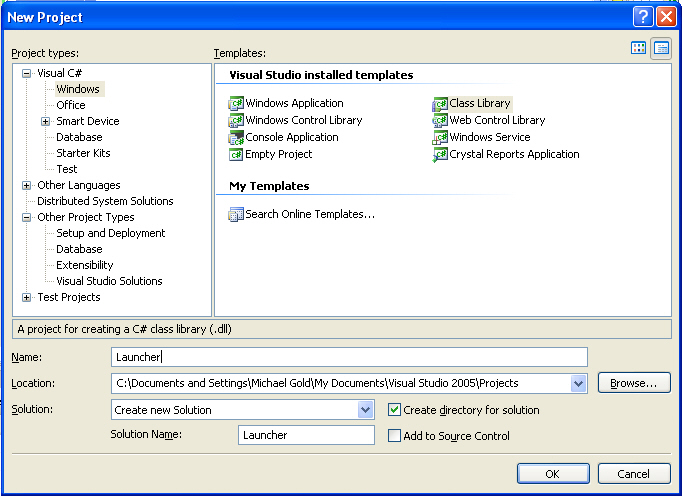Image resolution: width=682 pixels, height=496 pixels.
Task: Click the Cancel button
Action: click(634, 473)
